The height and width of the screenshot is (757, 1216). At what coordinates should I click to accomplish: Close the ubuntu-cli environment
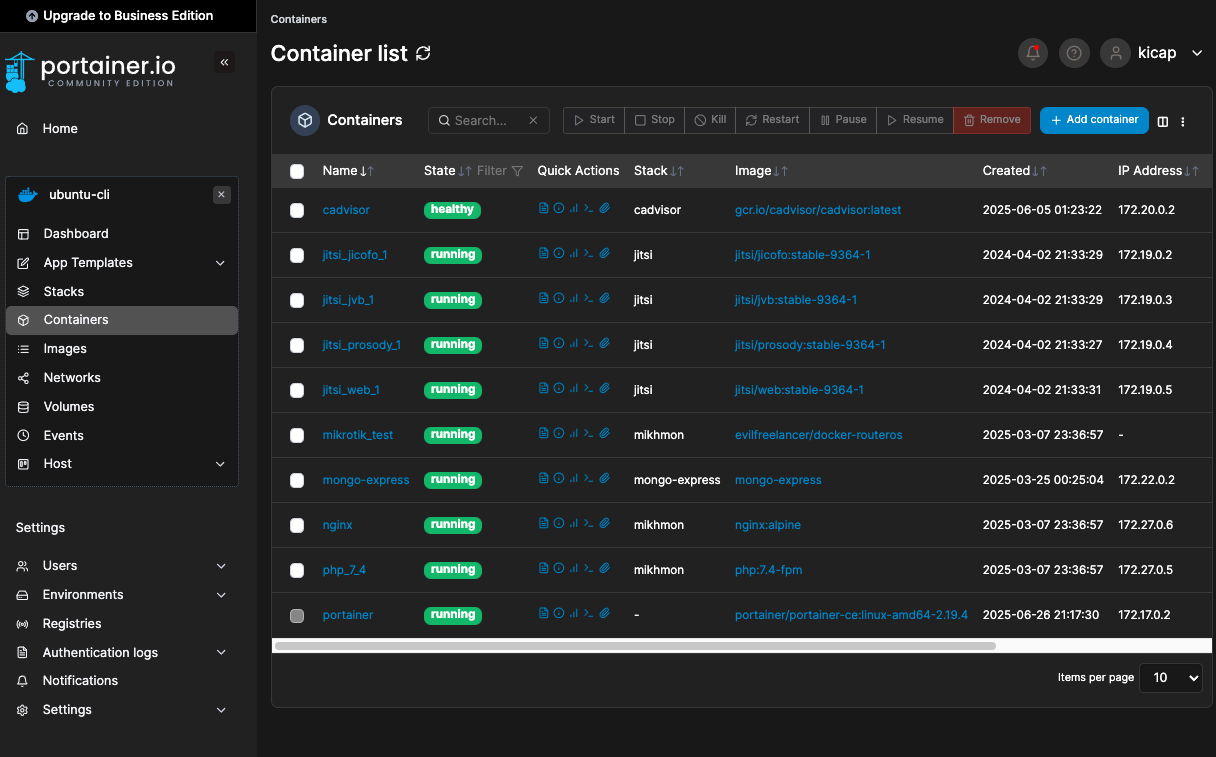[x=222, y=195]
